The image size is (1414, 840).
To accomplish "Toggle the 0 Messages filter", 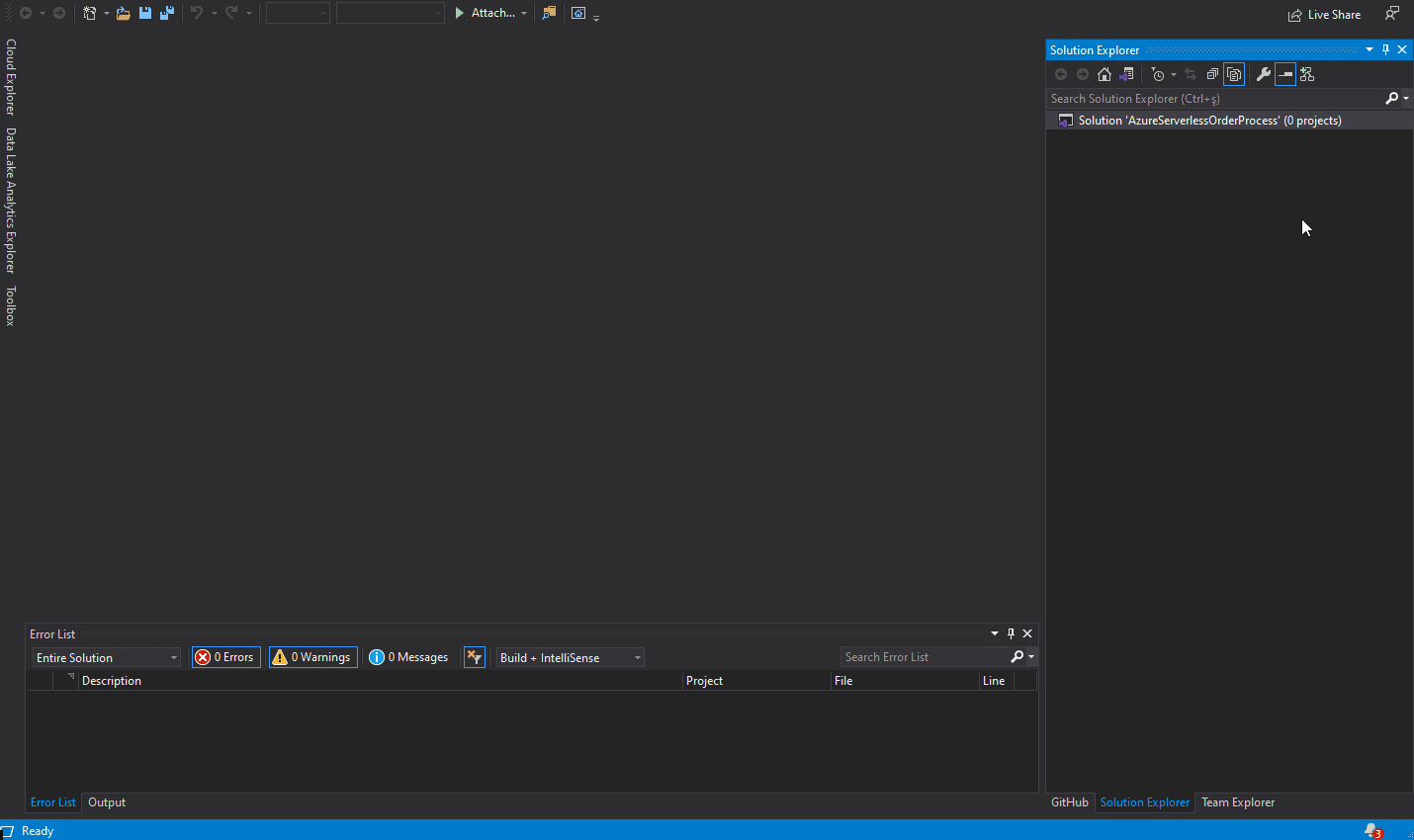I will [x=409, y=657].
